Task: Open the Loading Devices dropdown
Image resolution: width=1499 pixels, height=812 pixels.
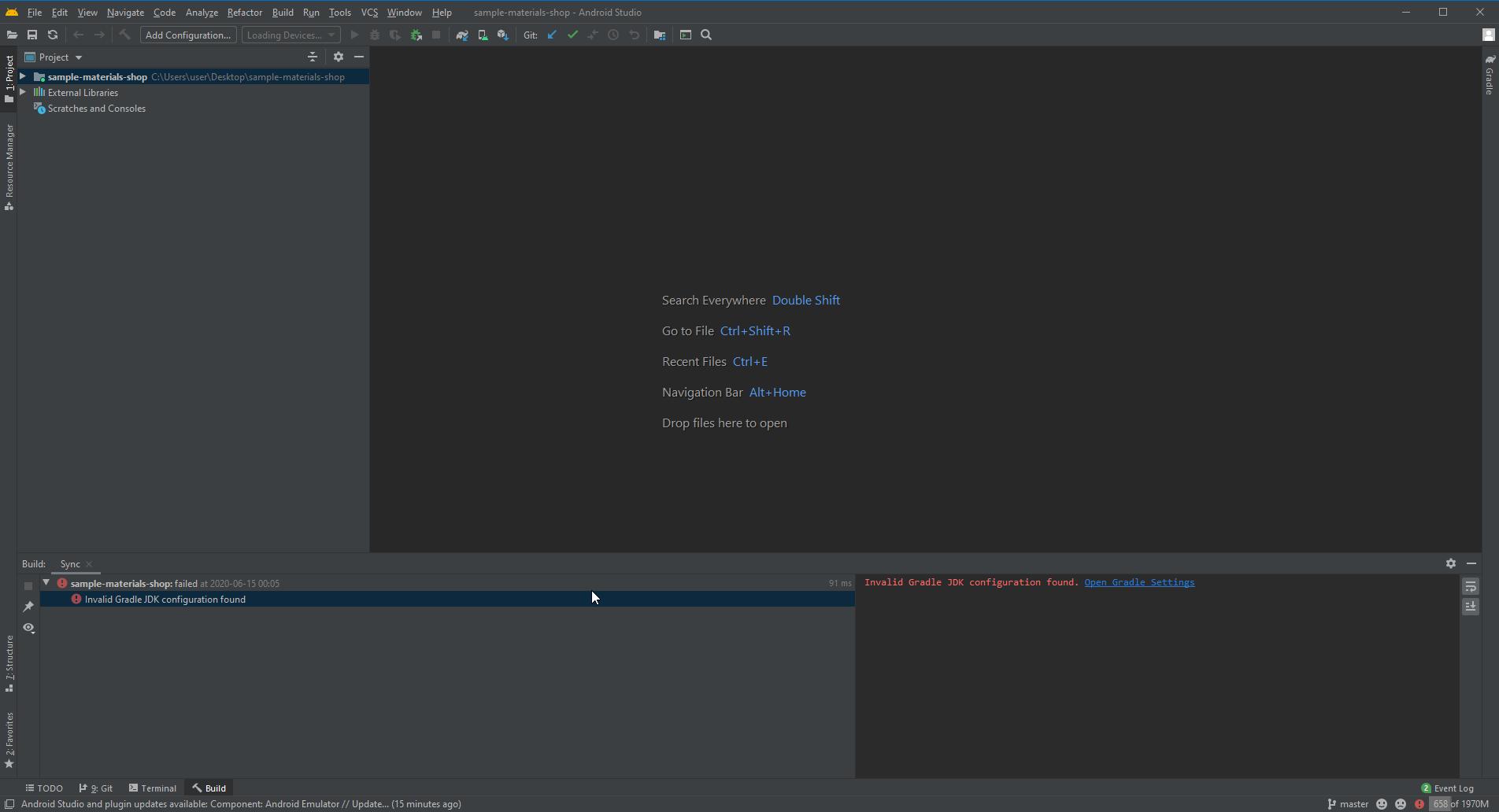Action: (290, 35)
